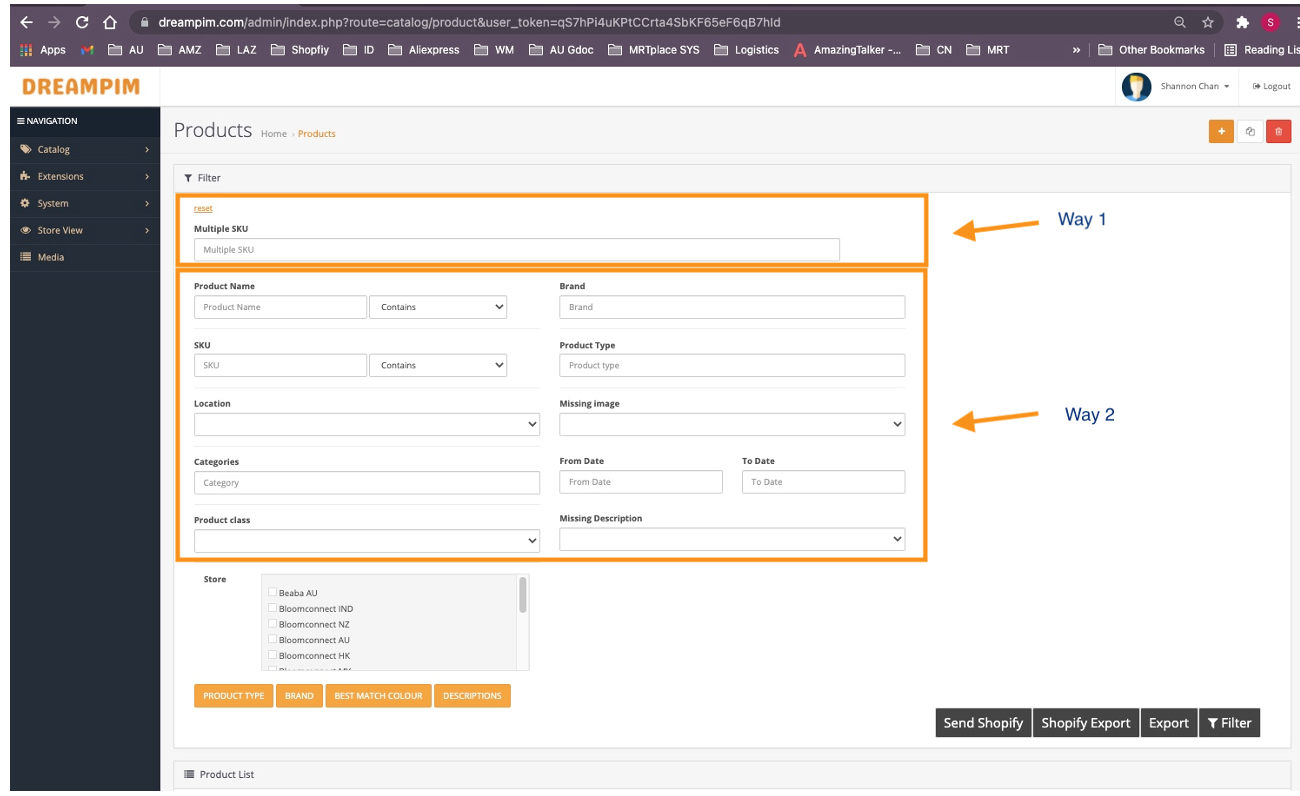The width and height of the screenshot is (1300, 796).
Task: Open the Media sidebar item
Action: point(85,257)
